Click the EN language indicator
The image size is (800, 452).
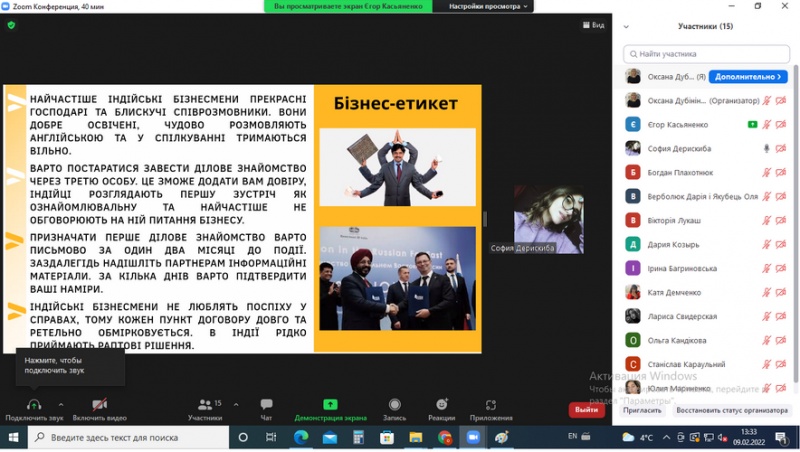(x=572, y=436)
